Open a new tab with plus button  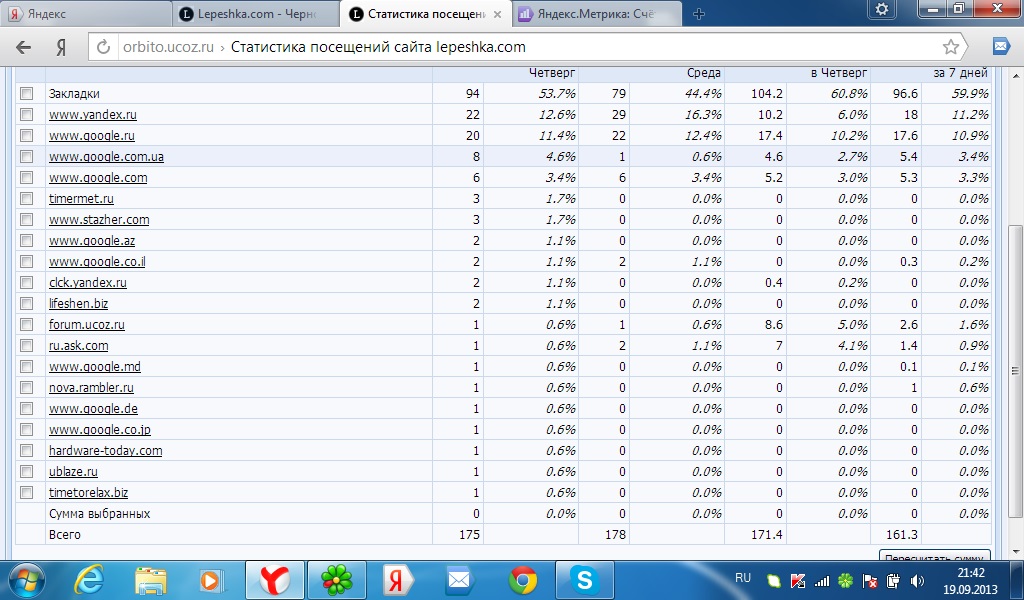coord(699,14)
